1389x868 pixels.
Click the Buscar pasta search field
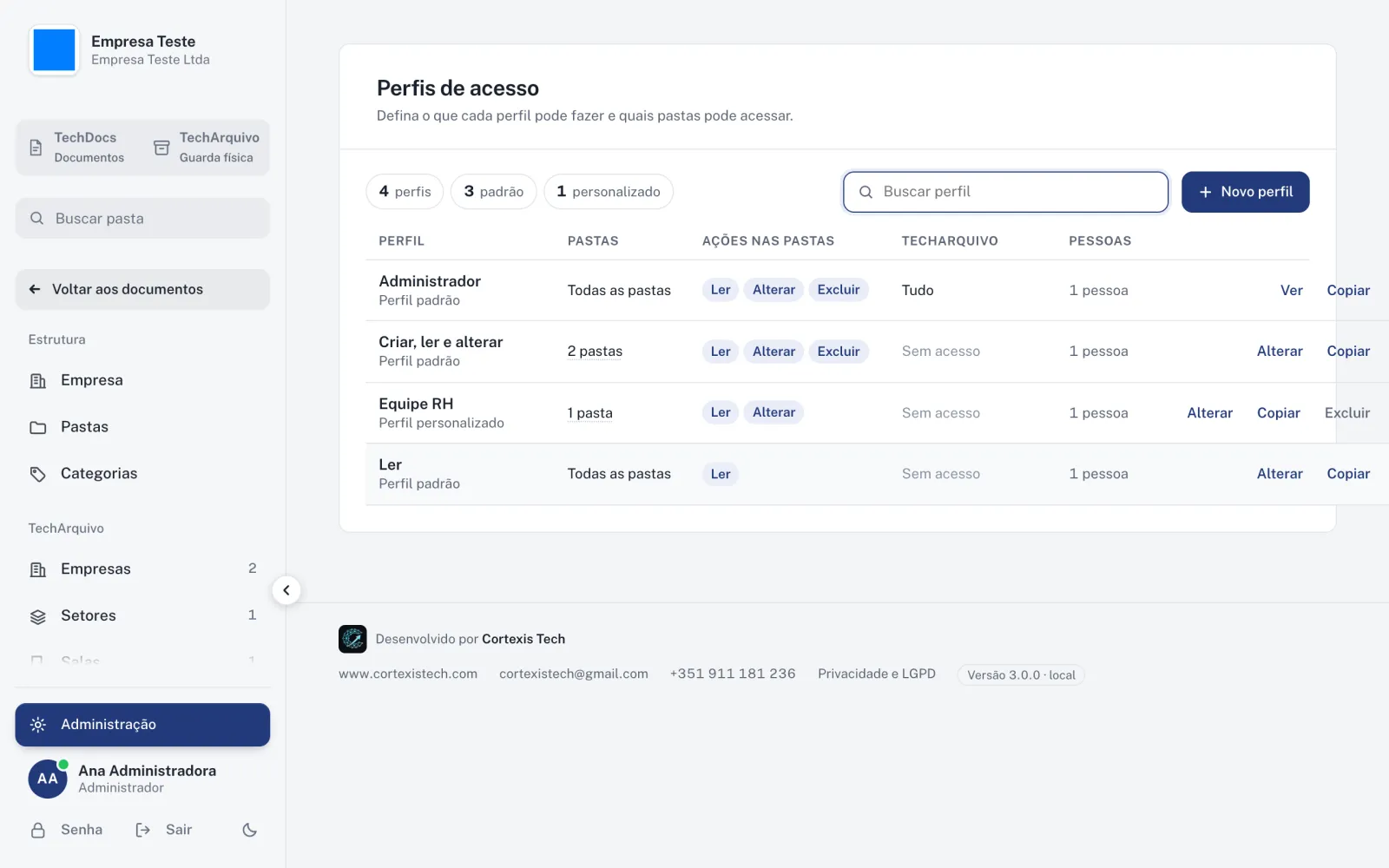[x=142, y=219]
